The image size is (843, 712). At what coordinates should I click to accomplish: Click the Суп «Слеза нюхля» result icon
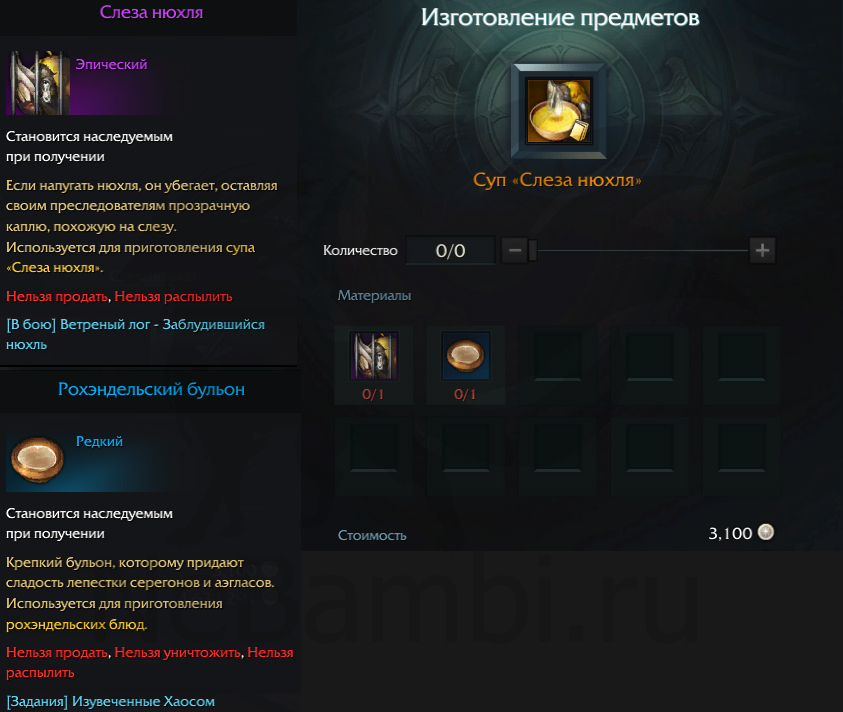[x=559, y=111]
